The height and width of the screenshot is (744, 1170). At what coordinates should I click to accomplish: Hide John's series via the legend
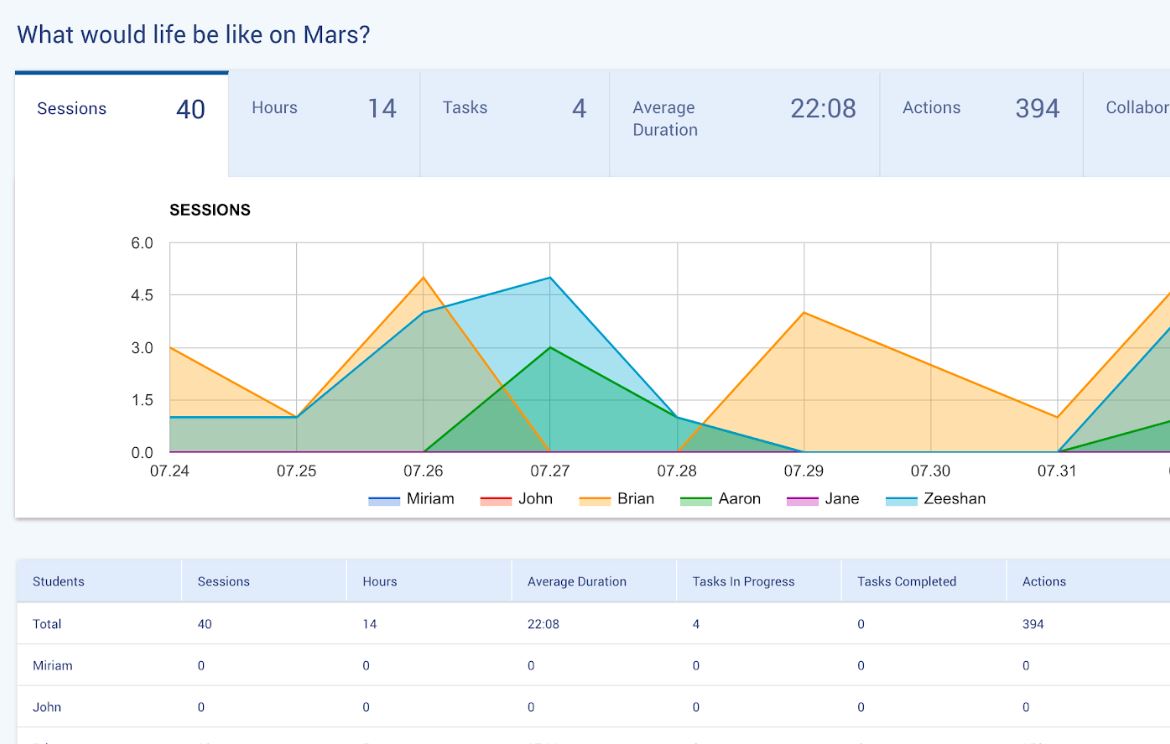pos(516,499)
